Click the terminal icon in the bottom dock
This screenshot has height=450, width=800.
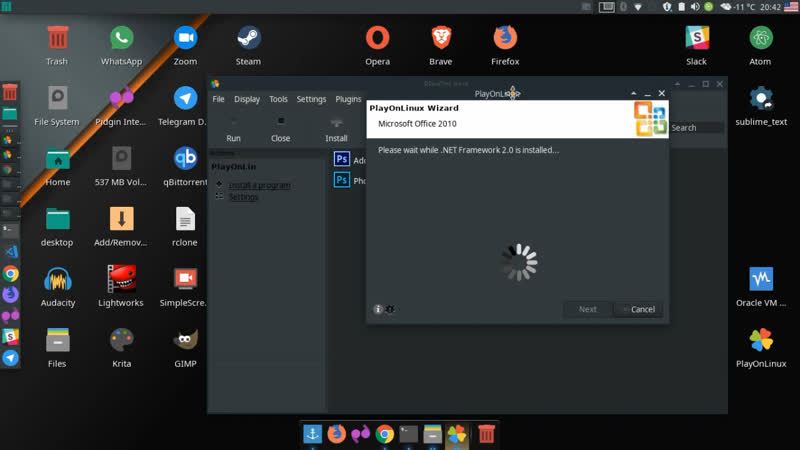click(x=409, y=434)
